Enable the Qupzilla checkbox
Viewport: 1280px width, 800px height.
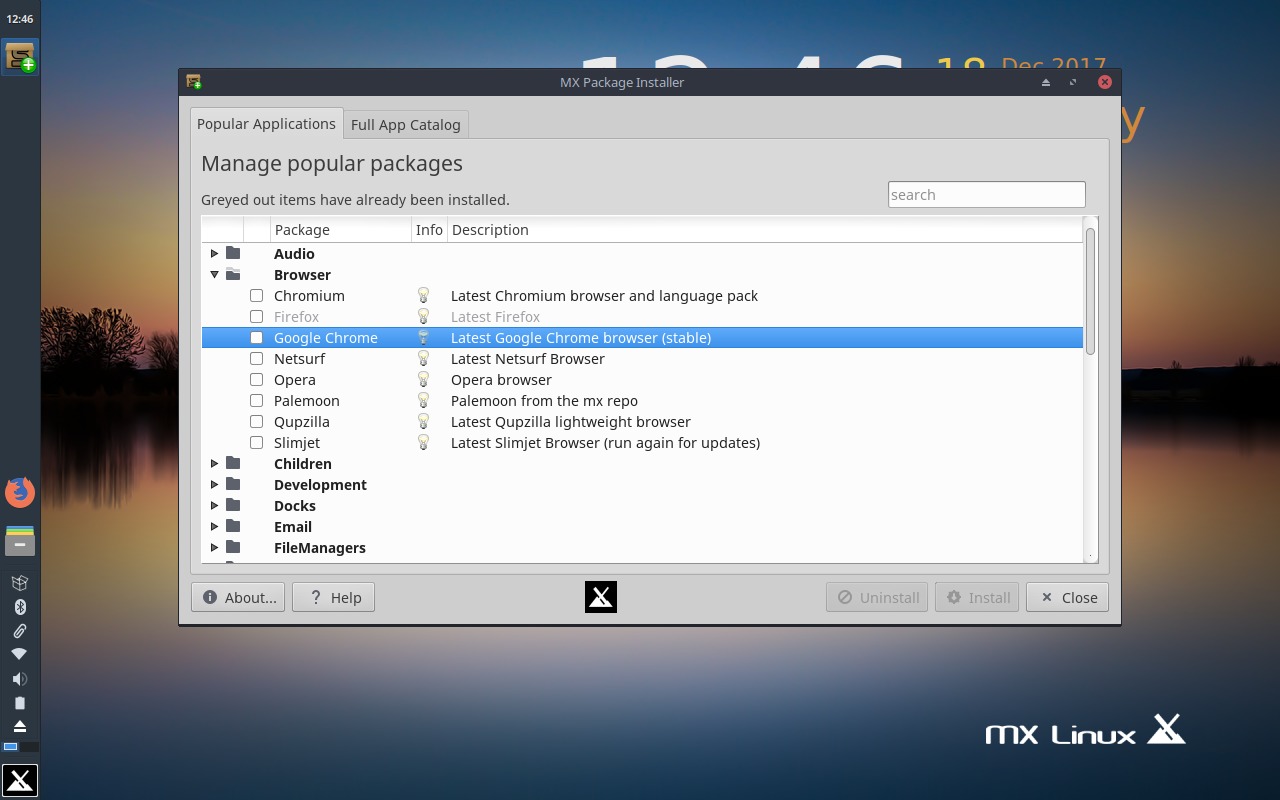(256, 421)
